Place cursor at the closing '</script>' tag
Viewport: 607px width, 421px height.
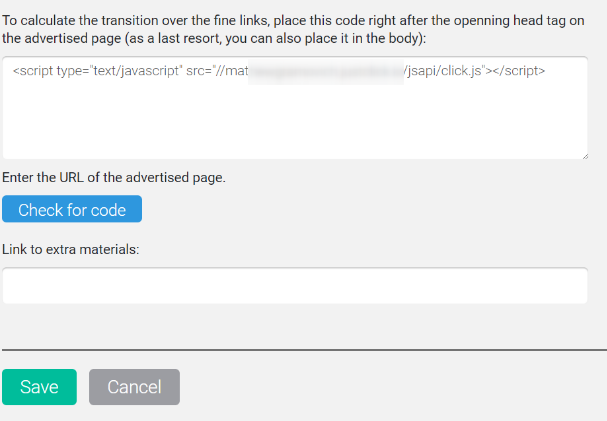tap(519, 71)
